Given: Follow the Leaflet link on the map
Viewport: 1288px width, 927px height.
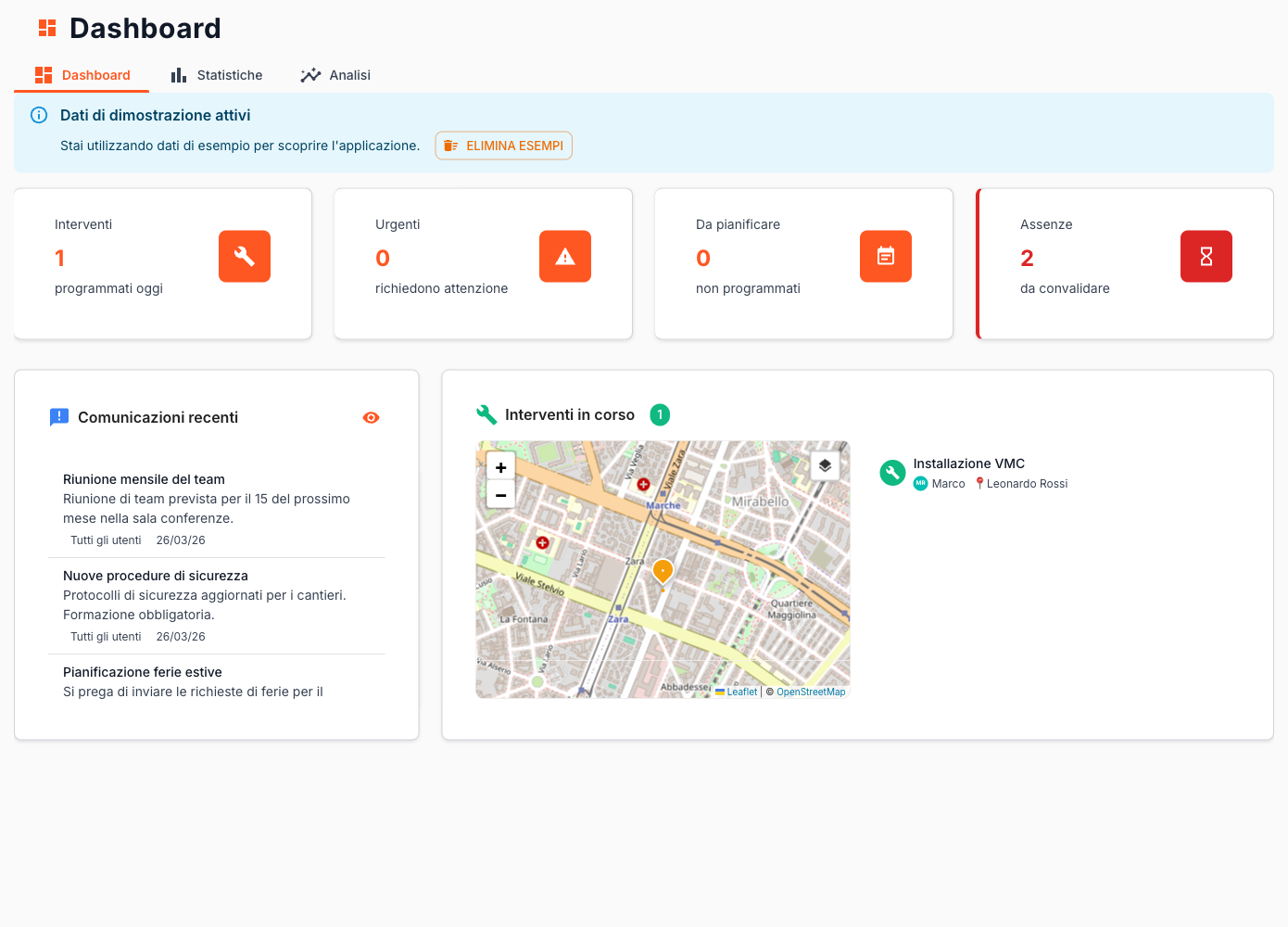Looking at the screenshot, I should [x=741, y=692].
